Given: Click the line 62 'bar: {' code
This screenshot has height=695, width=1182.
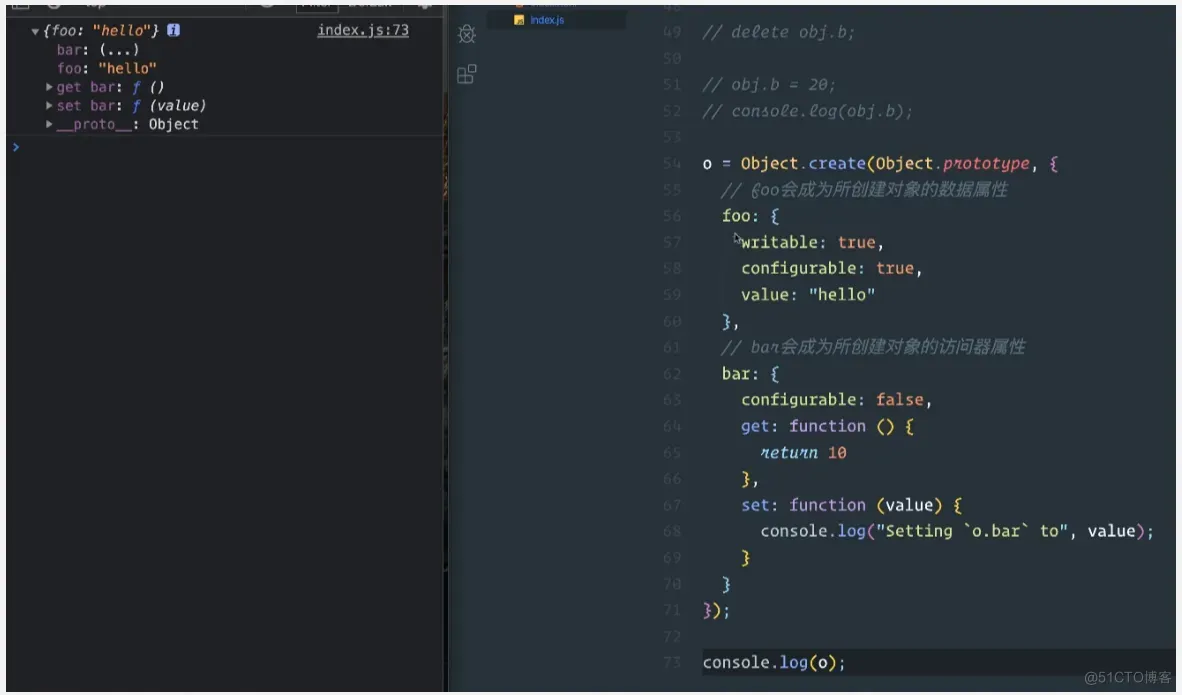Looking at the screenshot, I should pyautogui.click(x=750, y=374).
